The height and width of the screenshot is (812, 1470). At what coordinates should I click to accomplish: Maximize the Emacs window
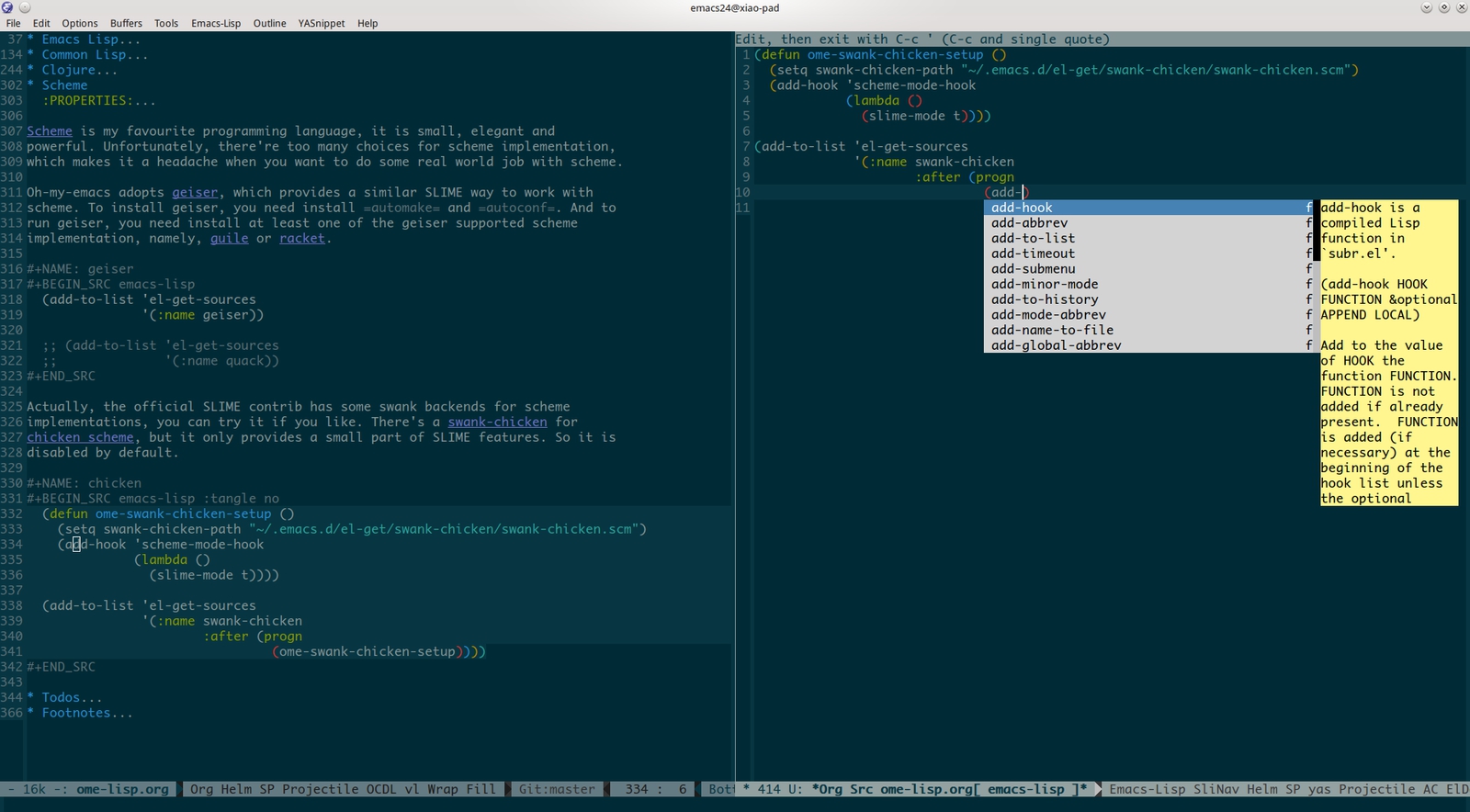[x=1443, y=7]
